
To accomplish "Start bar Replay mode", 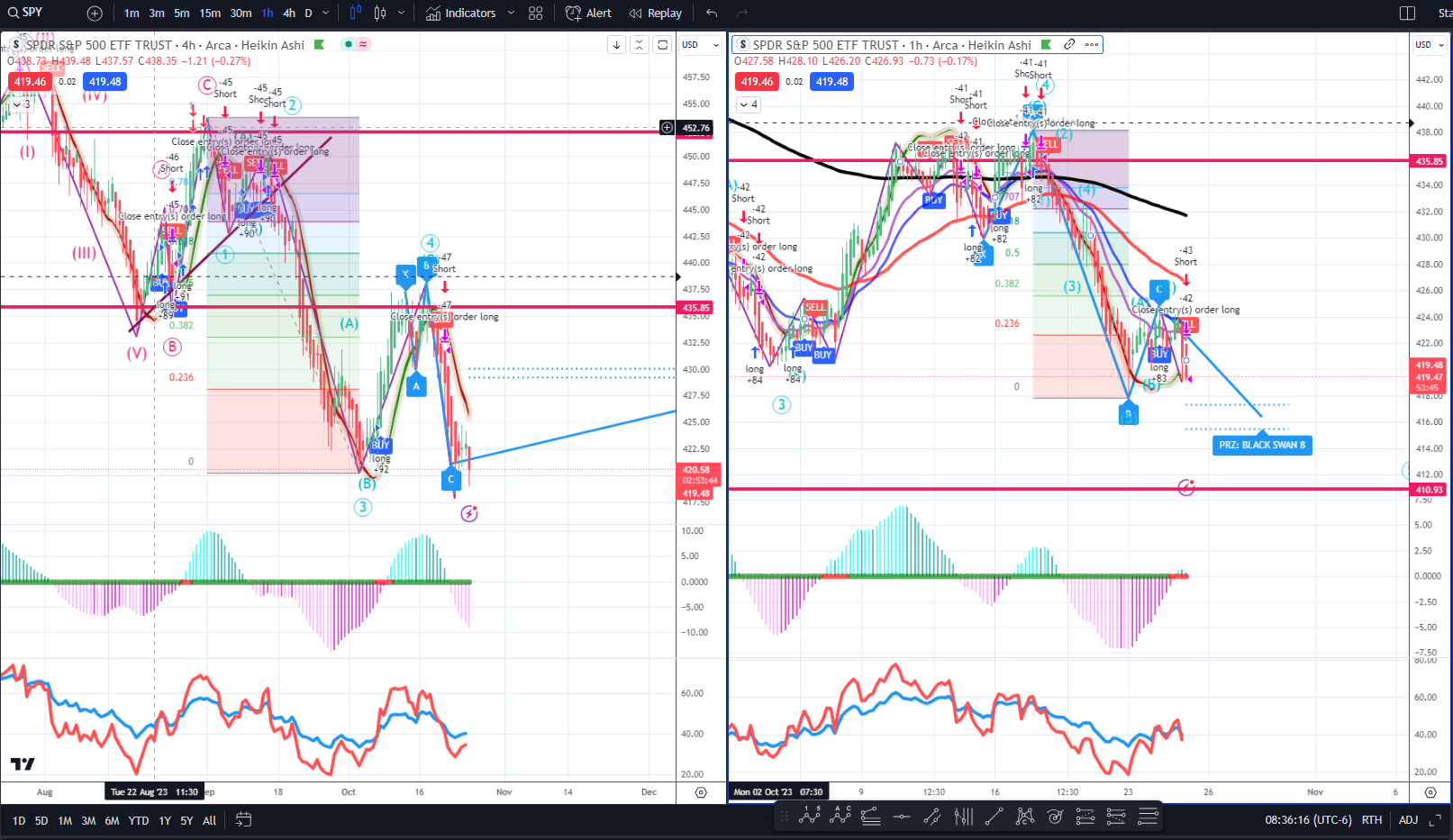I will pyautogui.click(x=656, y=14).
